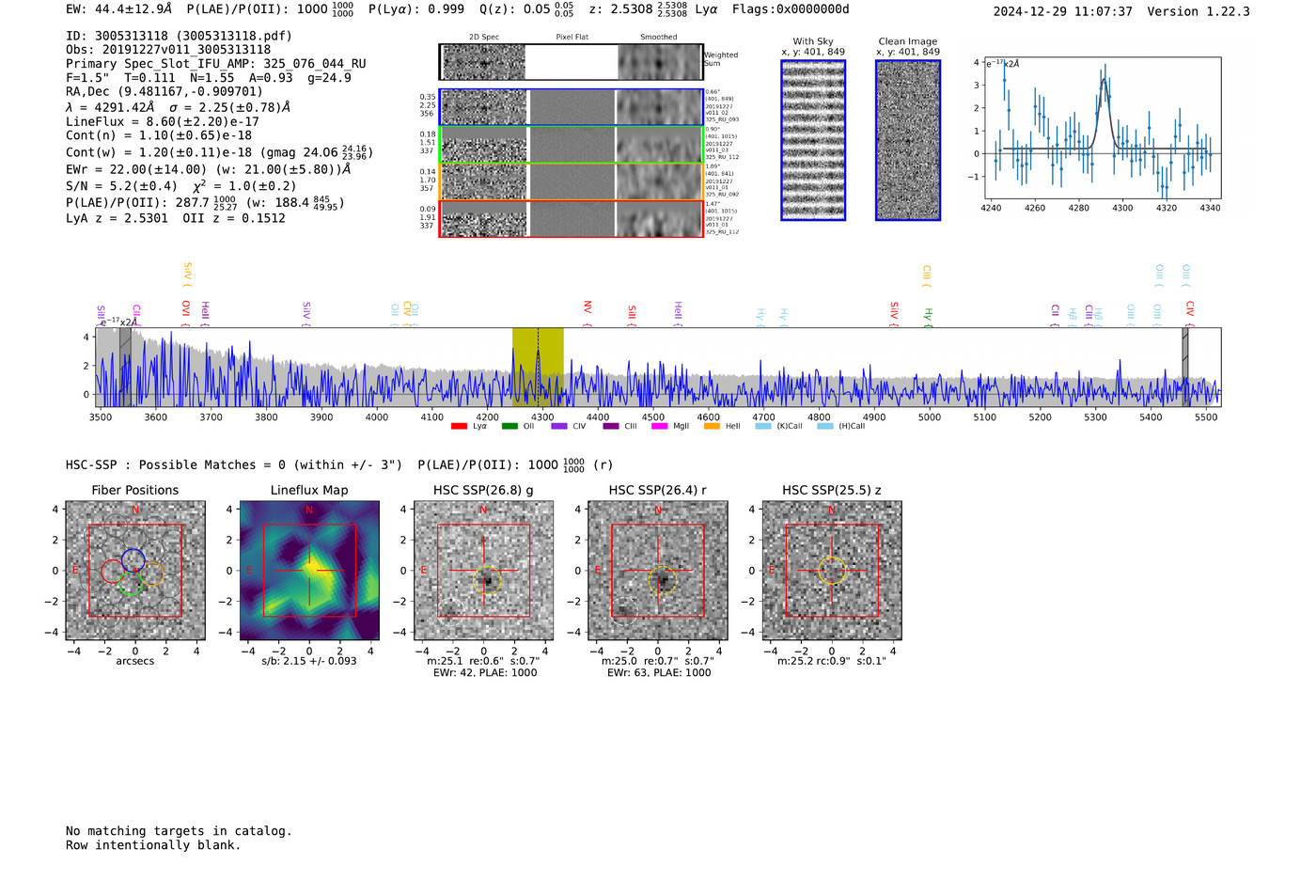The height and width of the screenshot is (896, 1316).
Task: Select the HSC SSP(26.4) r cutout
Action: coord(658,571)
